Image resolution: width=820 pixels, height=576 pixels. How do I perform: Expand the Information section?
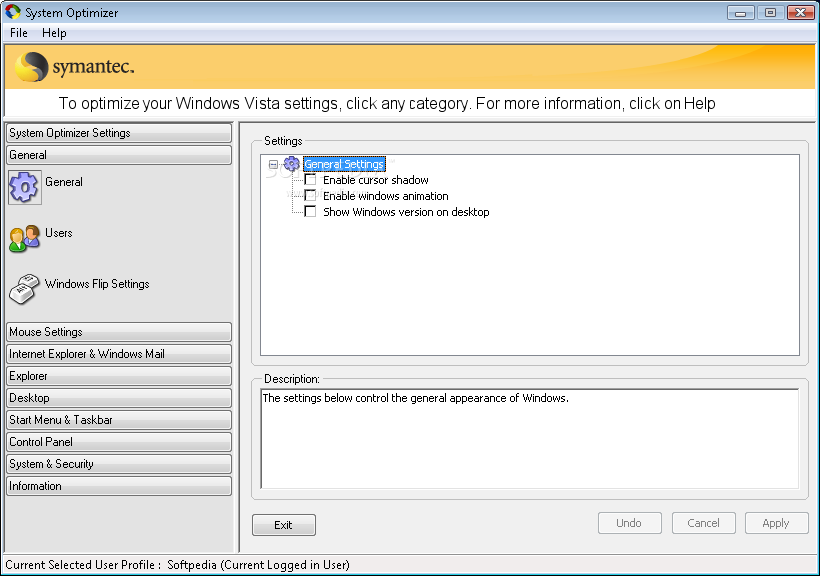[x=119, y=485]
